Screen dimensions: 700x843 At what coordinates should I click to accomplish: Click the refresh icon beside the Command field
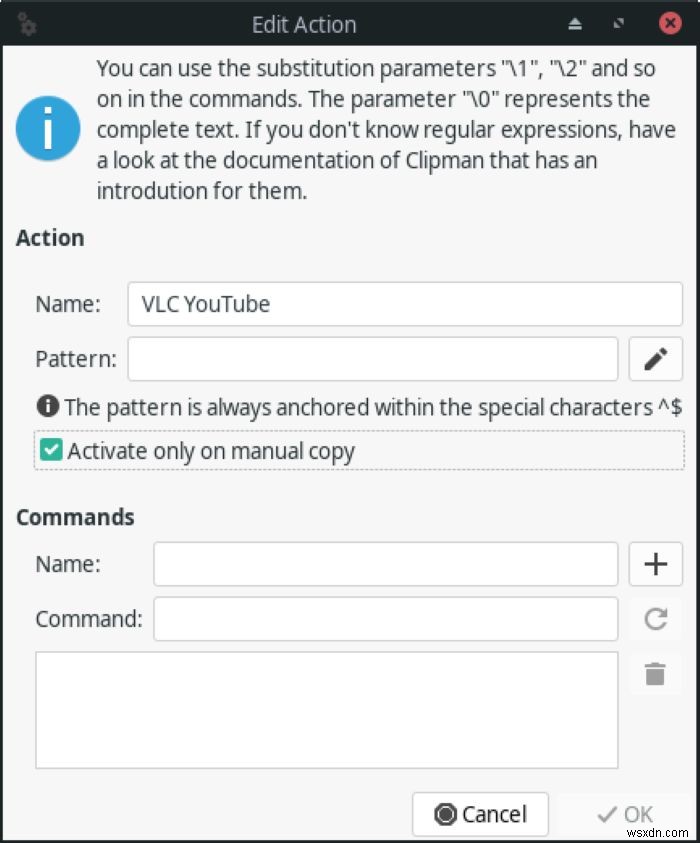pos(656,619)
